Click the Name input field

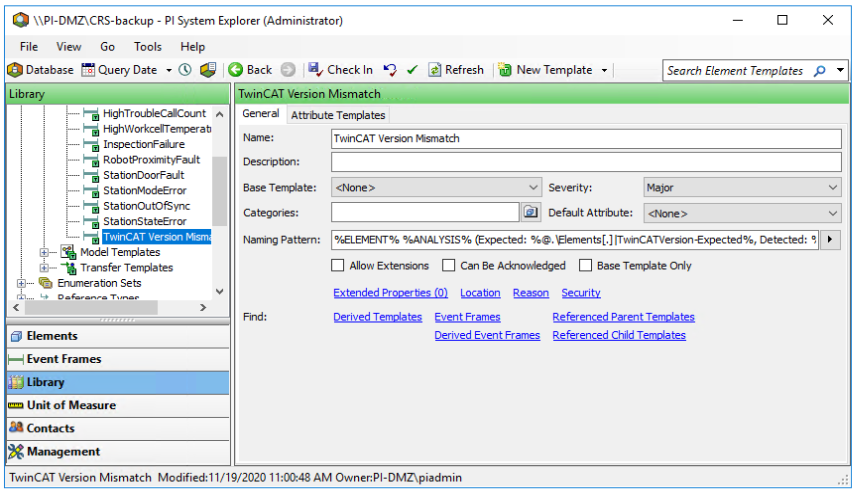(x=586, y=138)
